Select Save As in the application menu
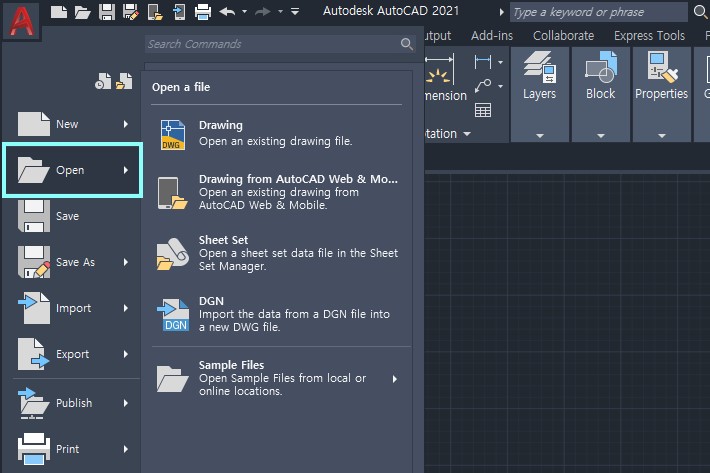Screen dimensions: 710x473 pyautogui.click(x=75, y=262)
